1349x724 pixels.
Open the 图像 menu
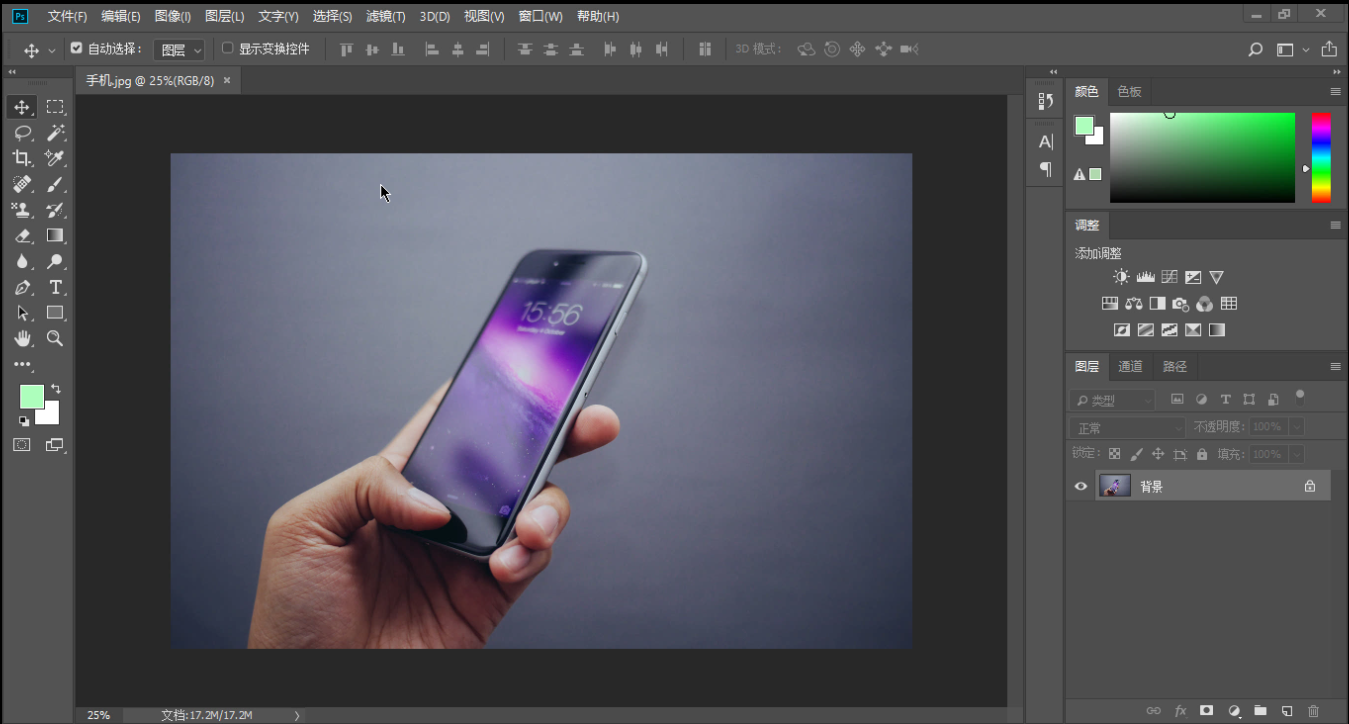click(173, 17)
